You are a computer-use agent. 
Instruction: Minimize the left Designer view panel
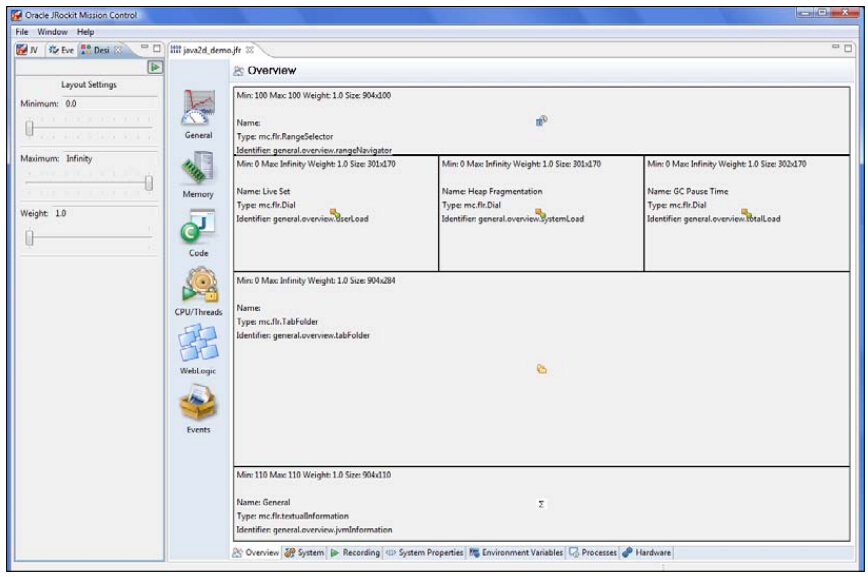coord(144,49)
